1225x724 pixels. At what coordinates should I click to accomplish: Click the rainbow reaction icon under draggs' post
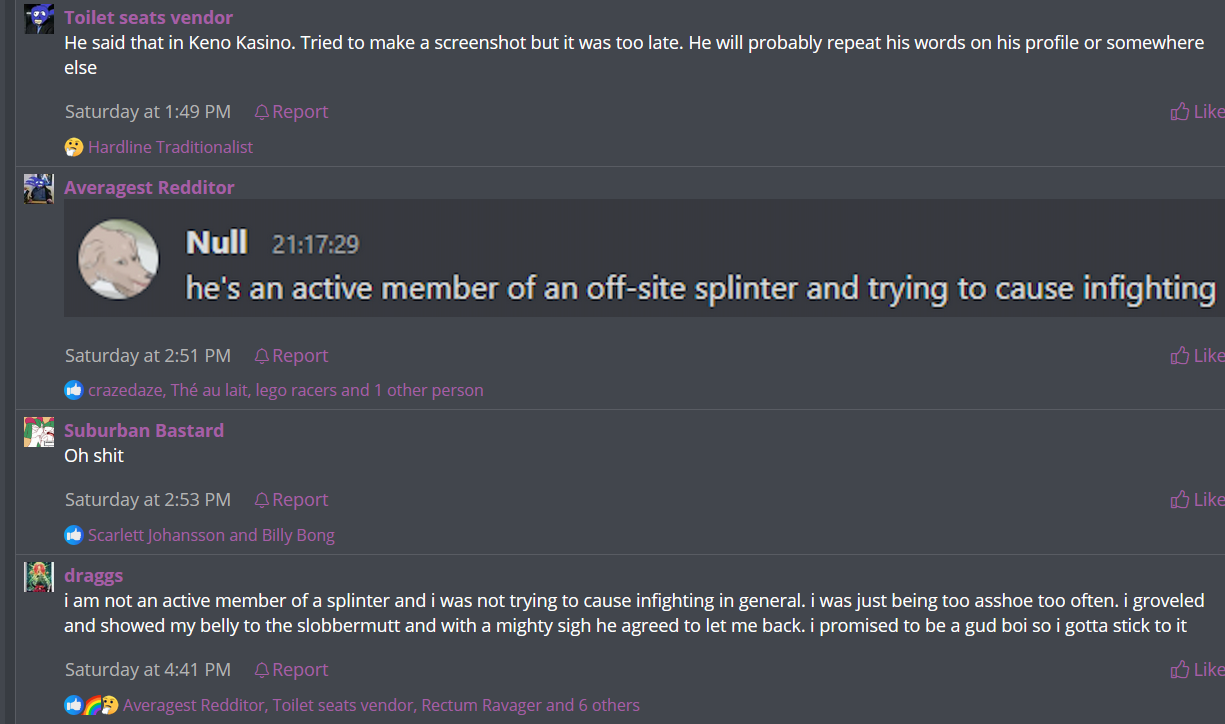[x=92, y=705]
